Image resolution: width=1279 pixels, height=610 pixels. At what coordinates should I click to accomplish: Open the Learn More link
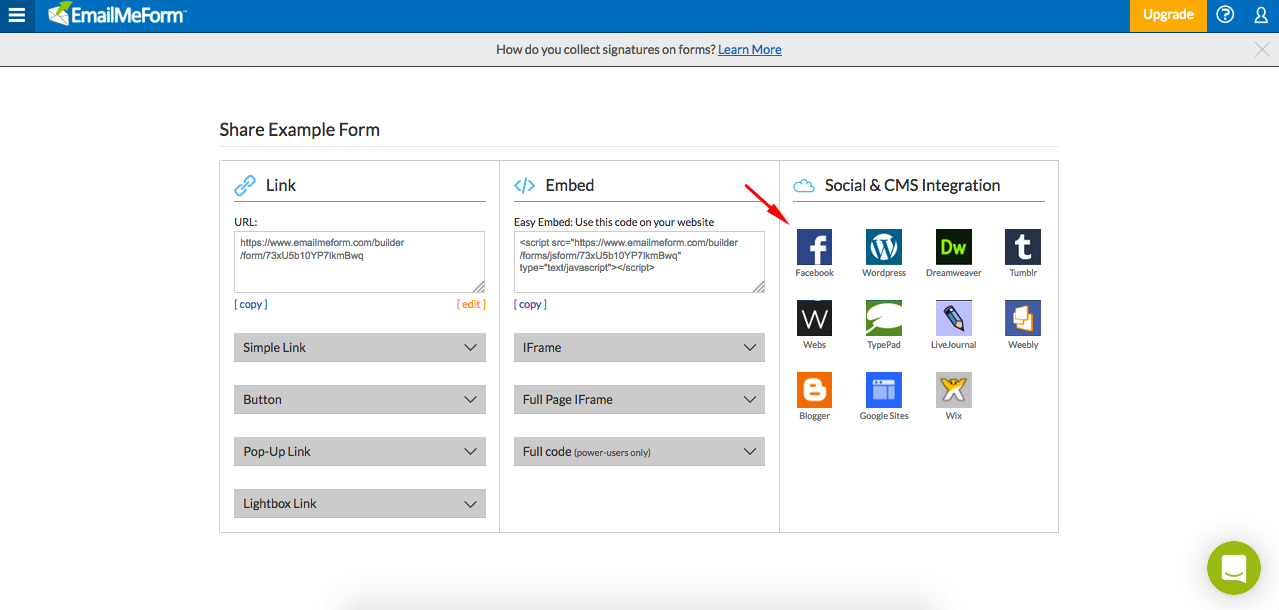pyautogui.click(x=749, y=48)
